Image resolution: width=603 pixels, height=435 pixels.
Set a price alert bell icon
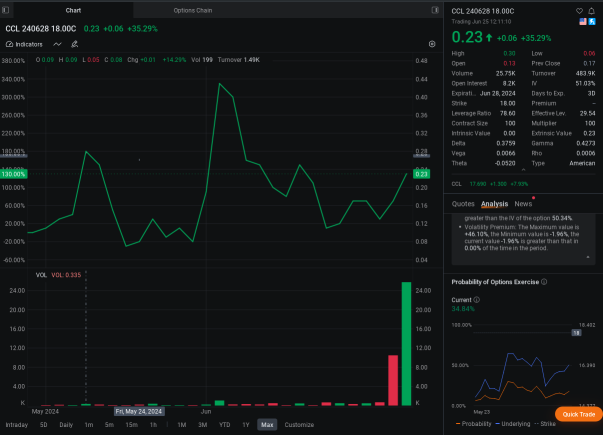[591, 11]
